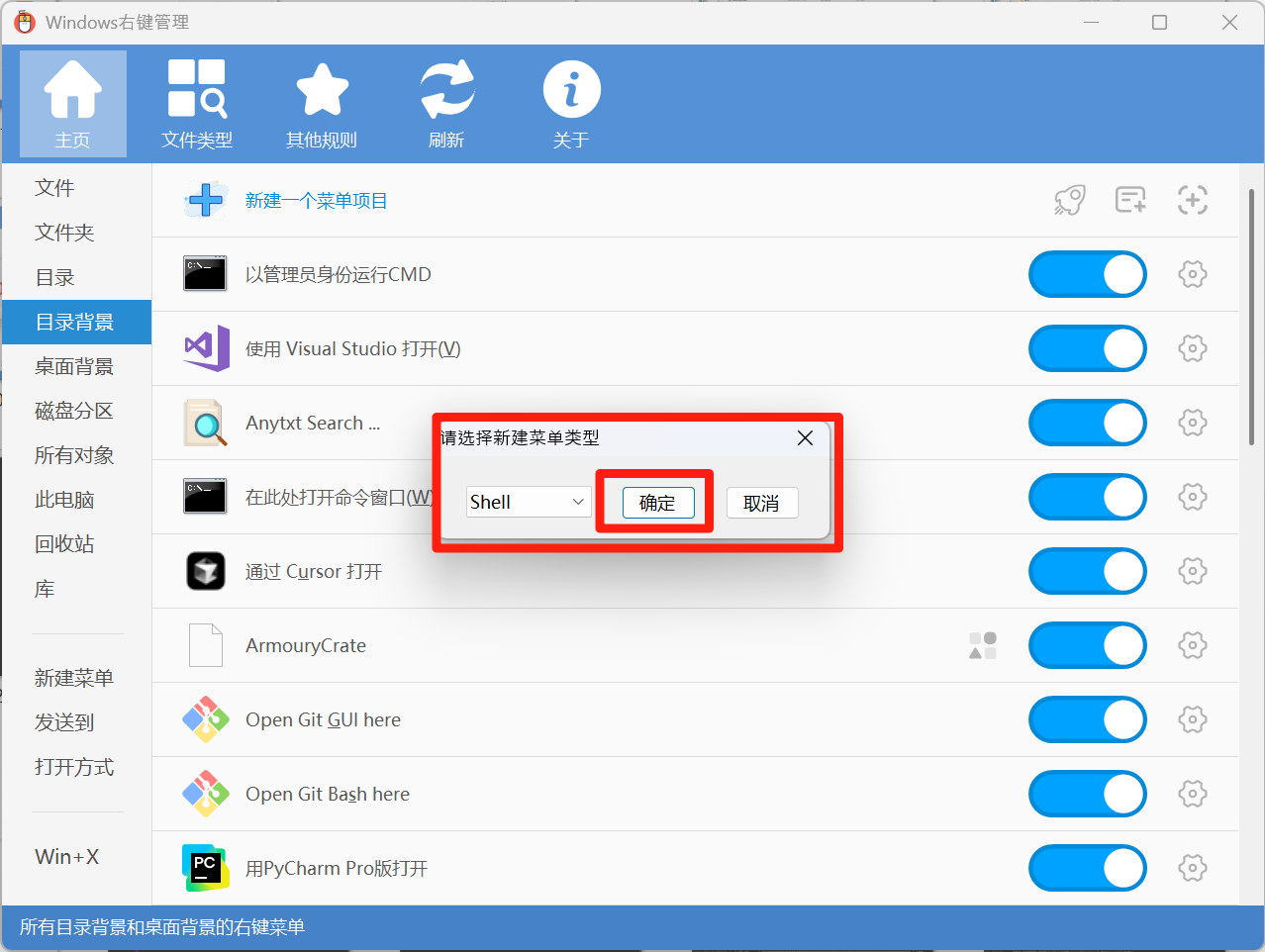Viewport: 1265px width, 952px height.
Task: Go to 回收站 in the sidebar
Action: [64, 544]
